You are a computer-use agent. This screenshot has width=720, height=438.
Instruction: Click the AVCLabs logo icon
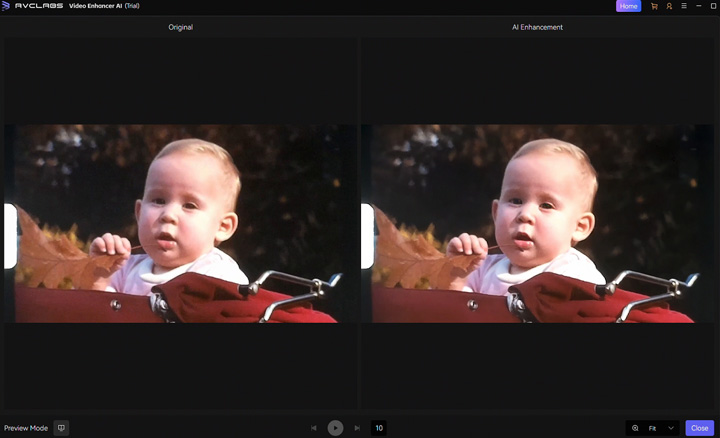coord(6,6)
